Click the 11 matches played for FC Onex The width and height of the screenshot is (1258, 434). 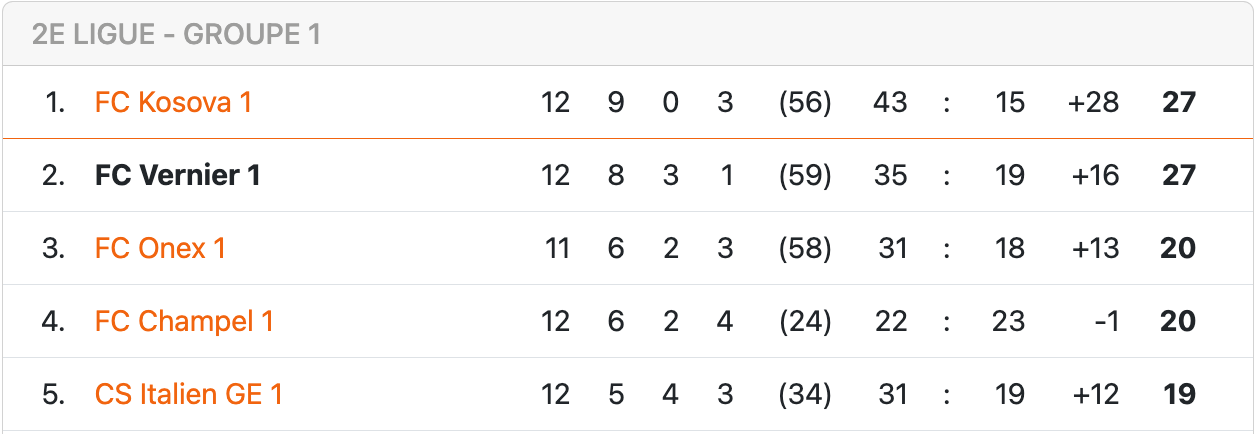tap(555, 248)
